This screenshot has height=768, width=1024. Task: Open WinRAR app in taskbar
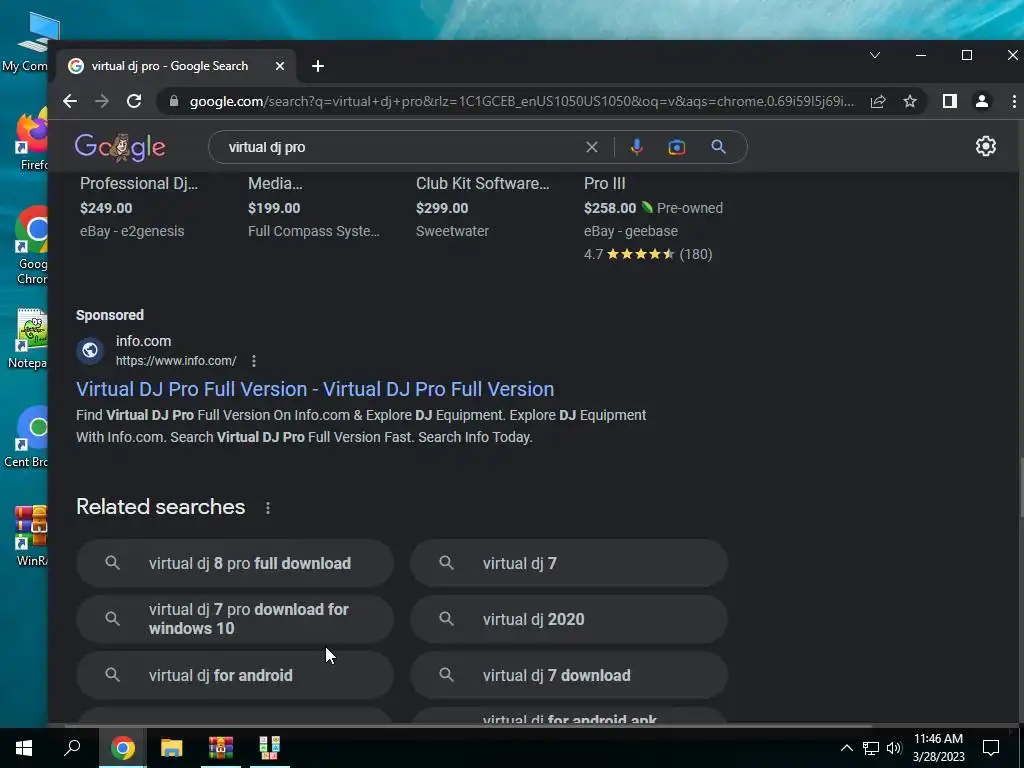[221, 748]
